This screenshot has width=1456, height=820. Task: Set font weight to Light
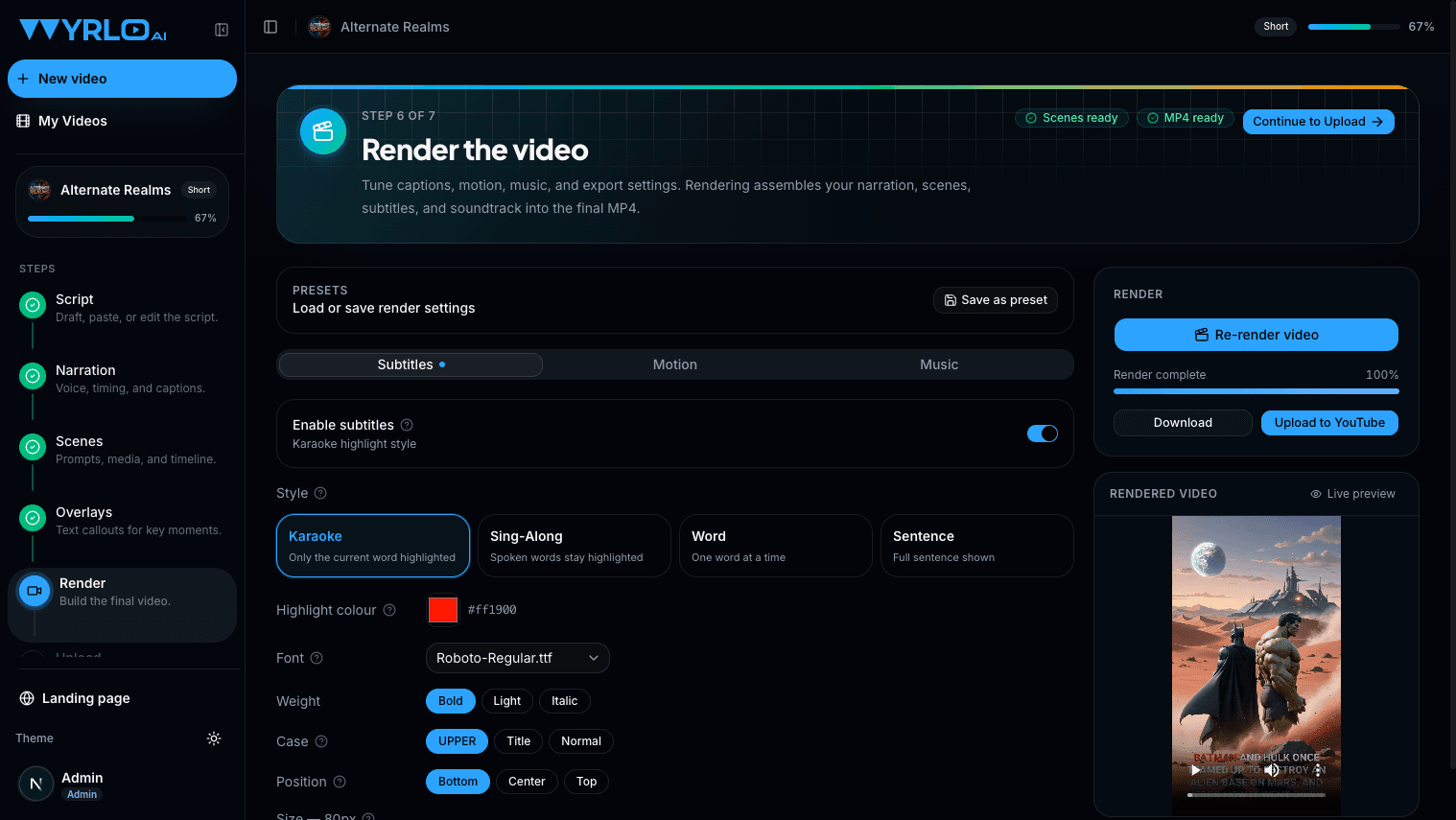coord(507,701)
